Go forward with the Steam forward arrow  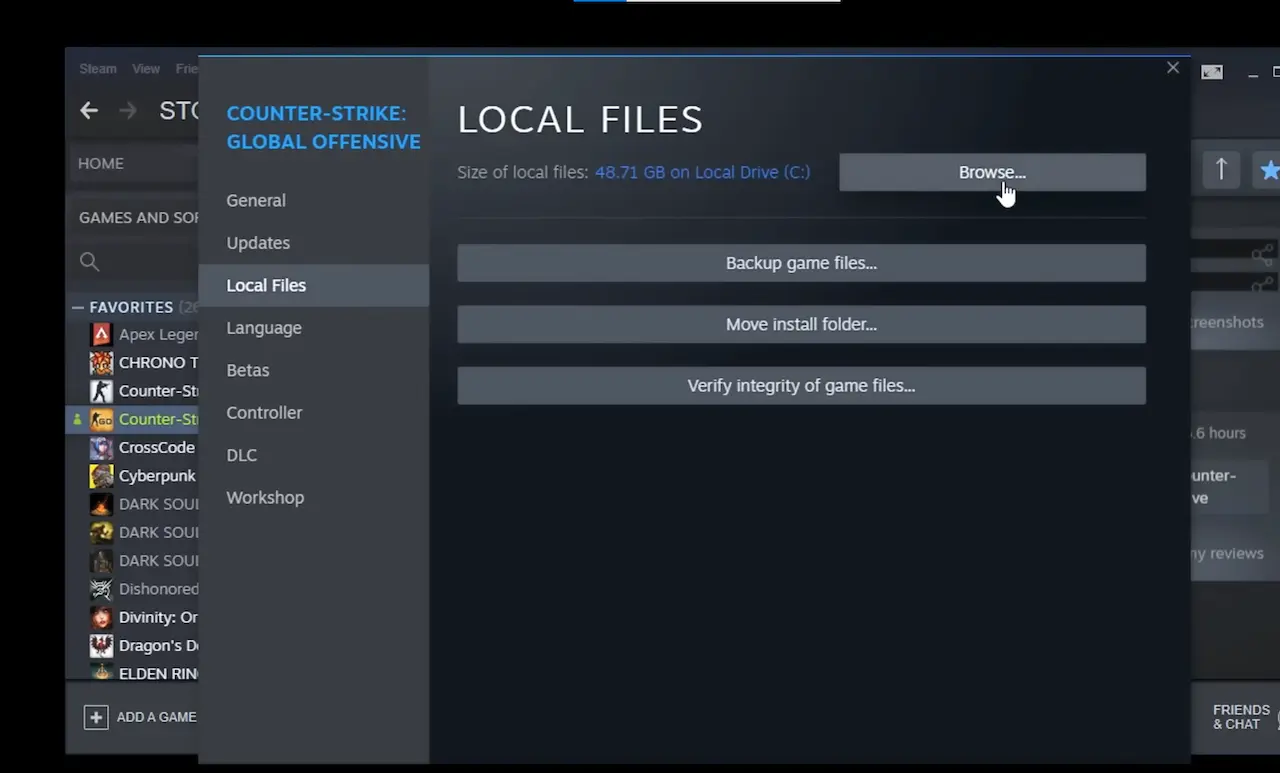pos(128,111)
